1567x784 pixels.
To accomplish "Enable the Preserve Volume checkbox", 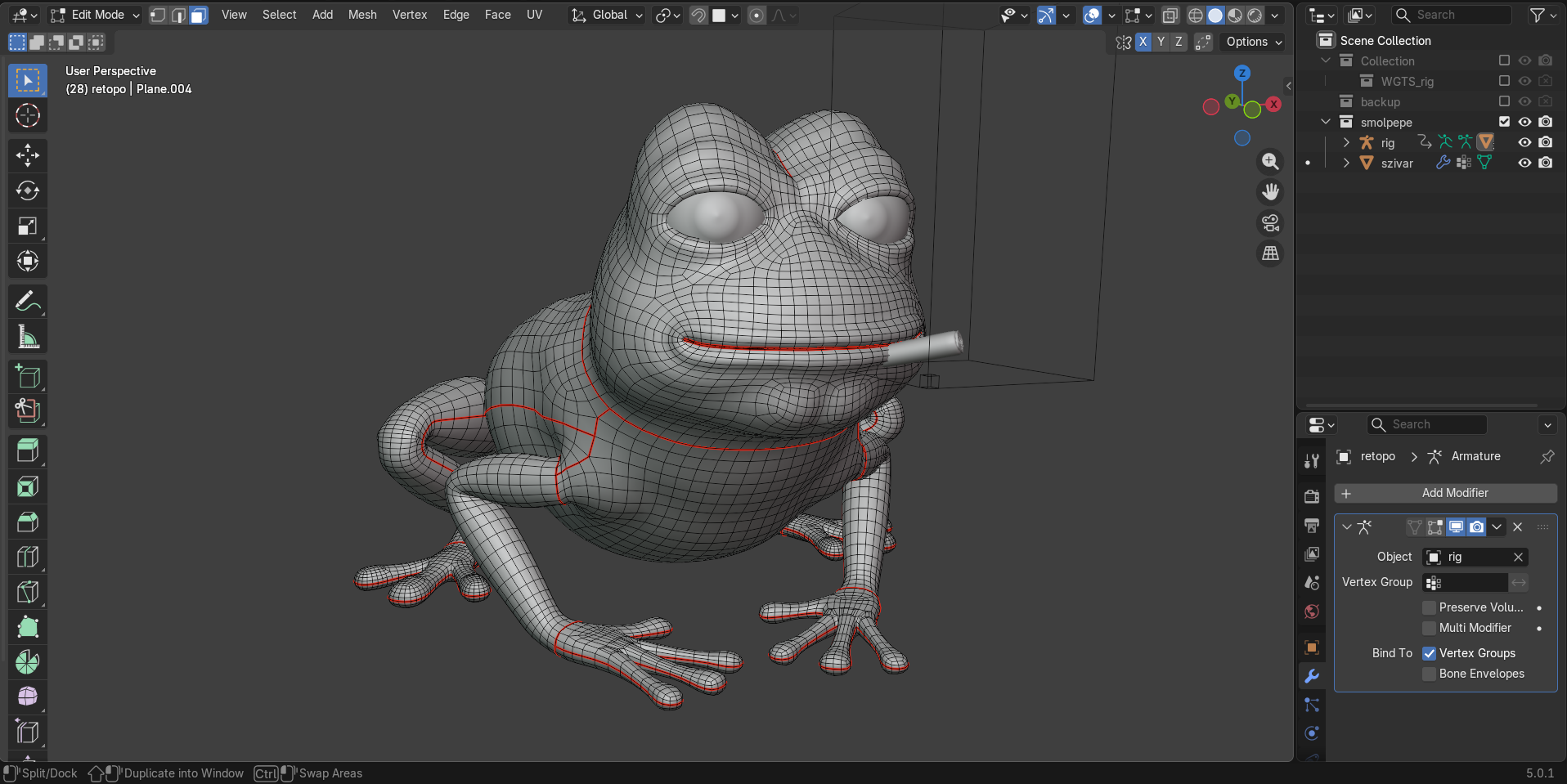I will 1429,607.
